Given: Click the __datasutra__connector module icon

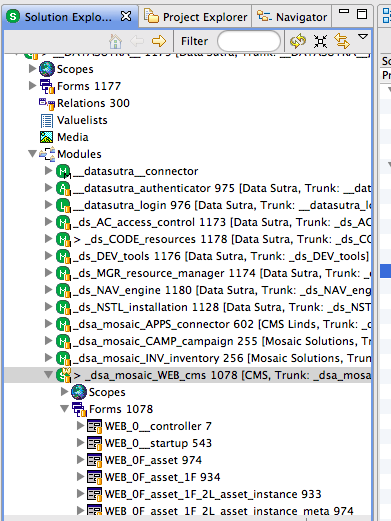Looking at the screenshot, I should [63, 171].
